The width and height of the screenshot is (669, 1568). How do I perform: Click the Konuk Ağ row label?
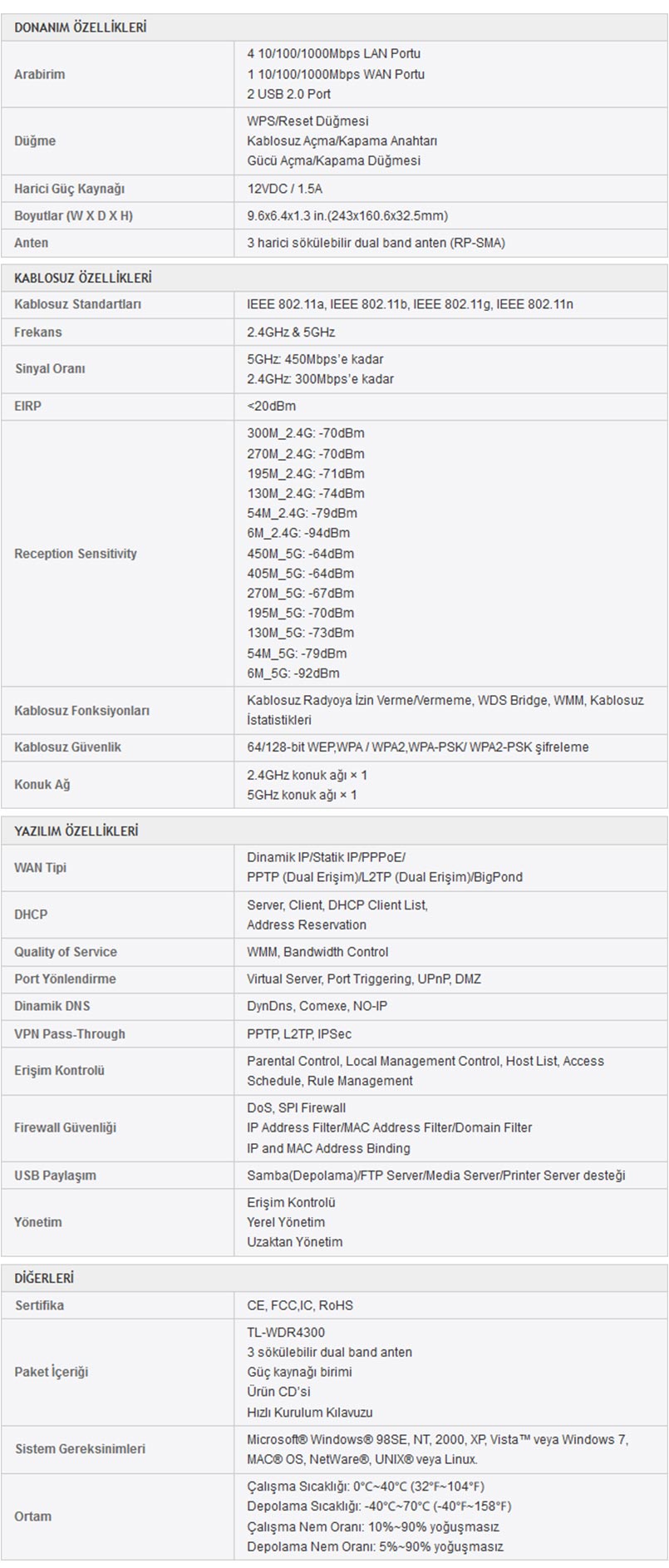(x=42, y=784)
